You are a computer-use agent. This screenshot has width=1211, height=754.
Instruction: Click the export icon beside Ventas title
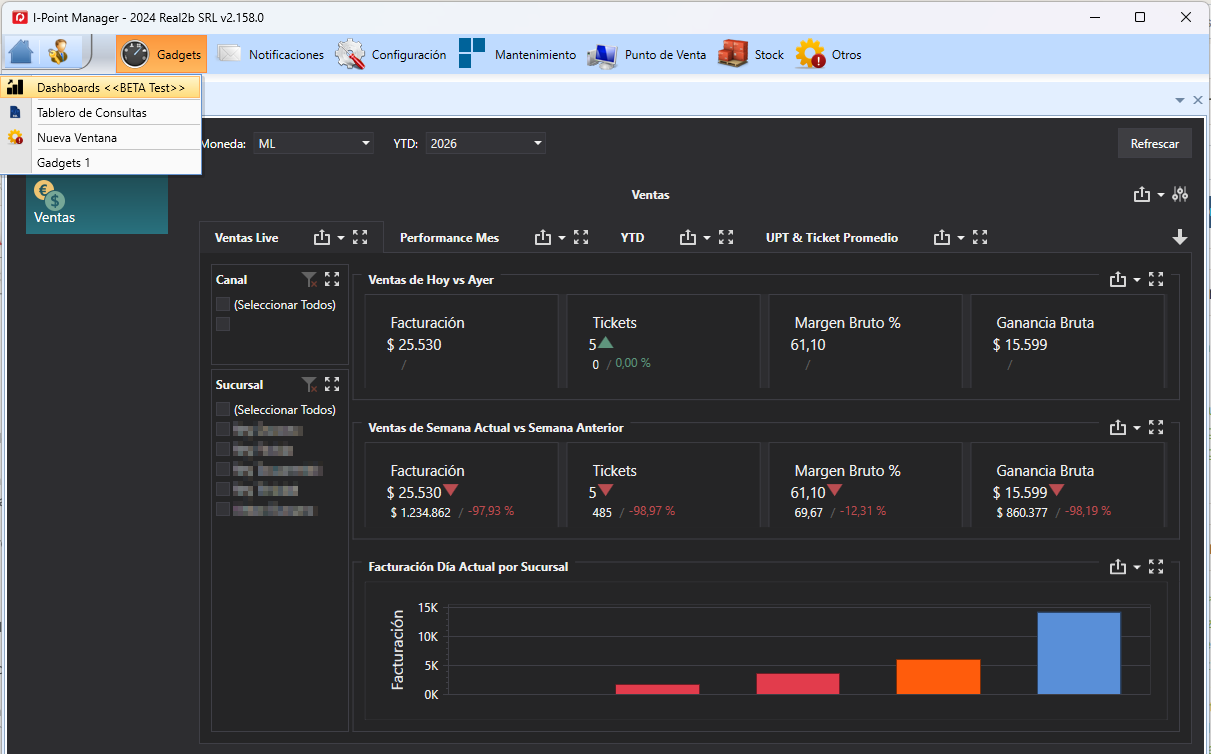click(x=1142, y=195)
